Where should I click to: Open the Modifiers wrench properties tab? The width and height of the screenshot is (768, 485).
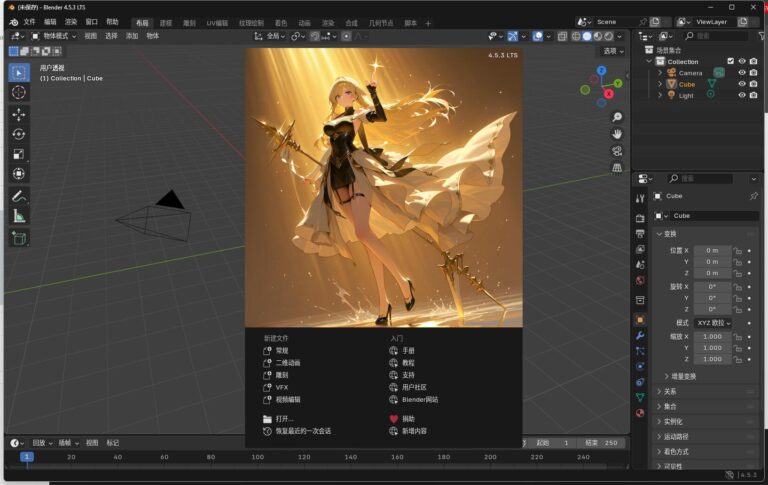(x=640, y=335)
